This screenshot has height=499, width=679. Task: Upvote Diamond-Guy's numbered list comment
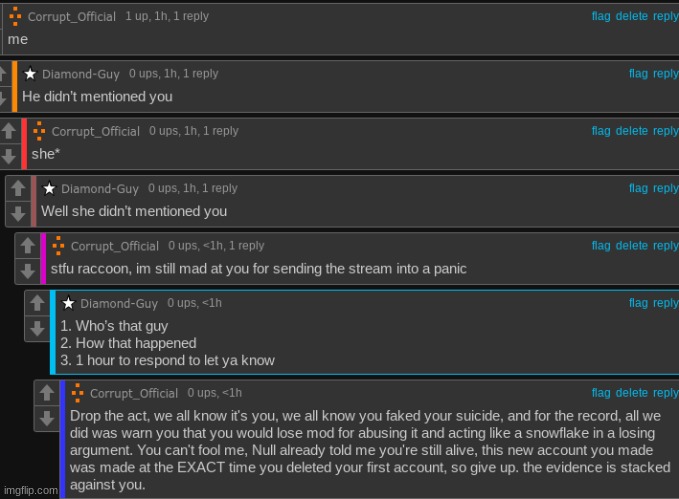(37, 304)
